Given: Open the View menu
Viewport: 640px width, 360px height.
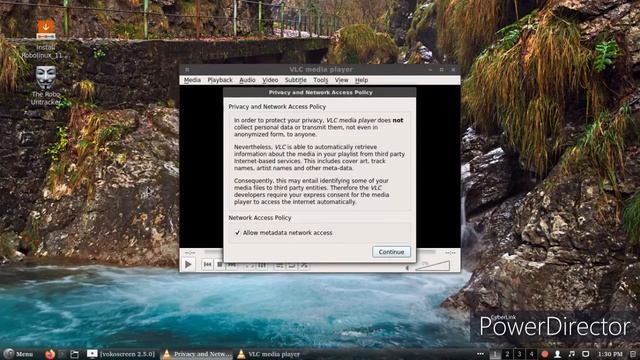Looking at the screenshot, I should [x=342, y=80].
